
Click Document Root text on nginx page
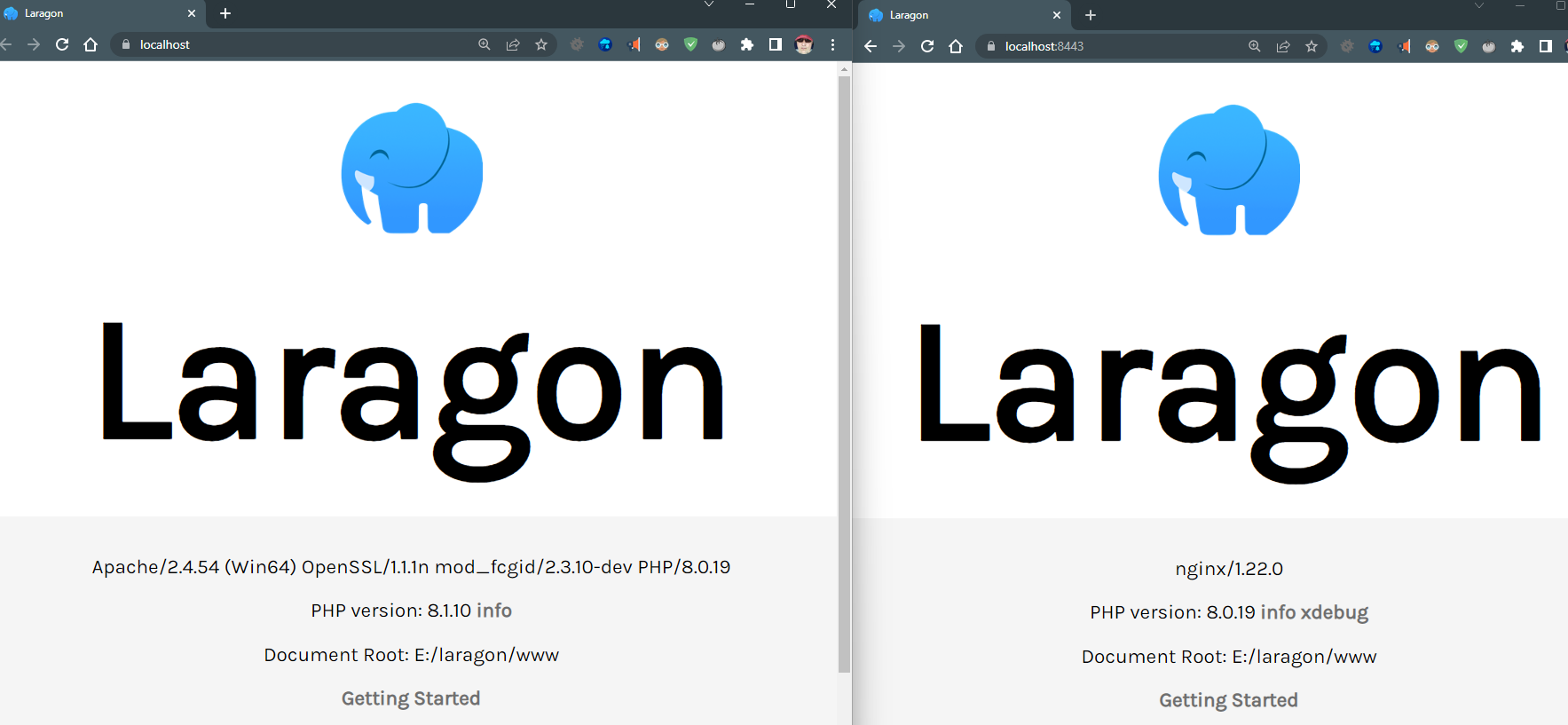(x=1229, y=657)
